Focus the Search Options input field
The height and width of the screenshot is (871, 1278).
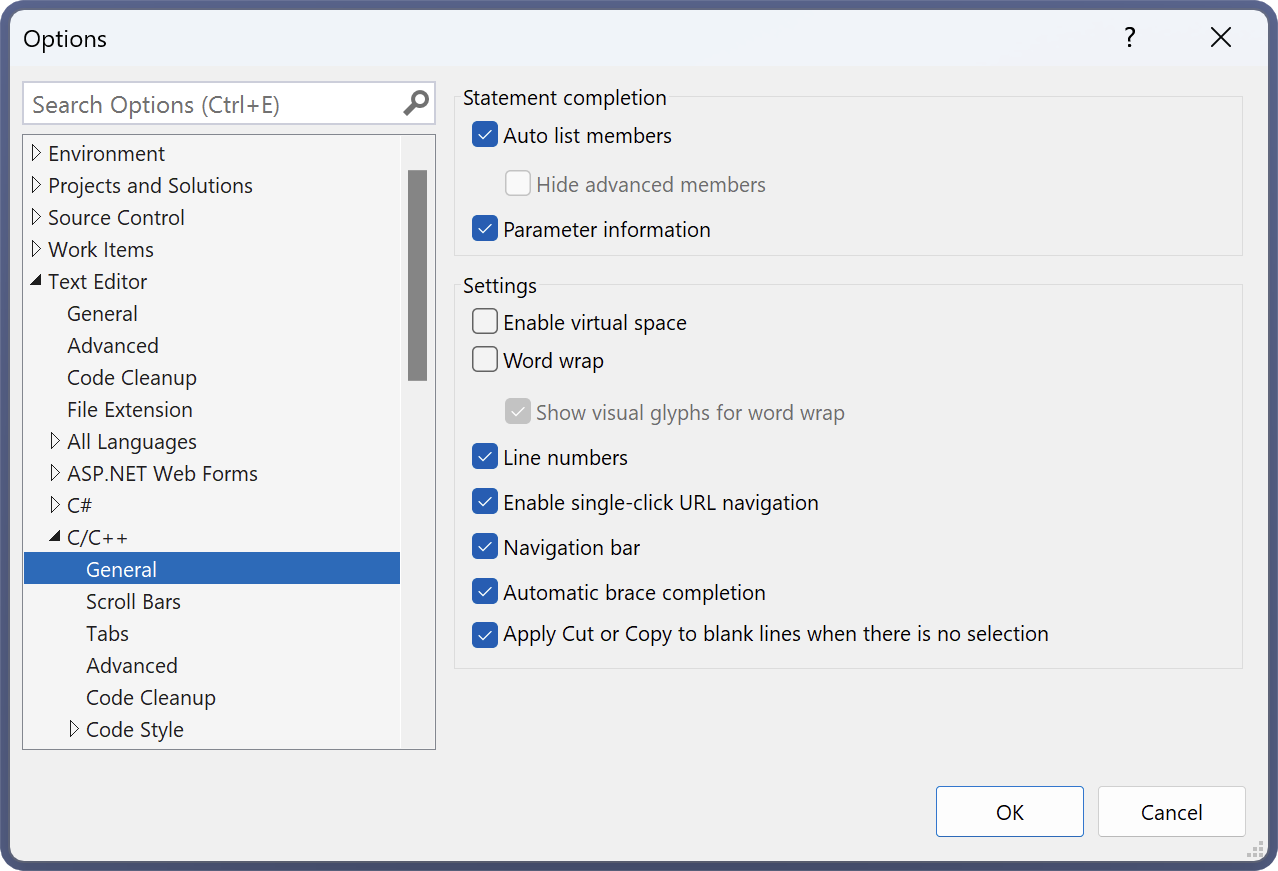click(x=212, y=104)
